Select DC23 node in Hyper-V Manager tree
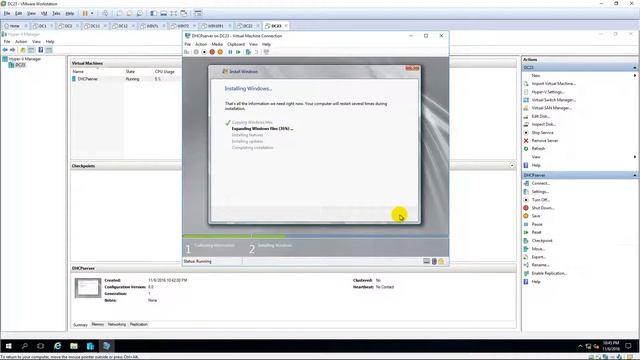 [x=20, y=65]
